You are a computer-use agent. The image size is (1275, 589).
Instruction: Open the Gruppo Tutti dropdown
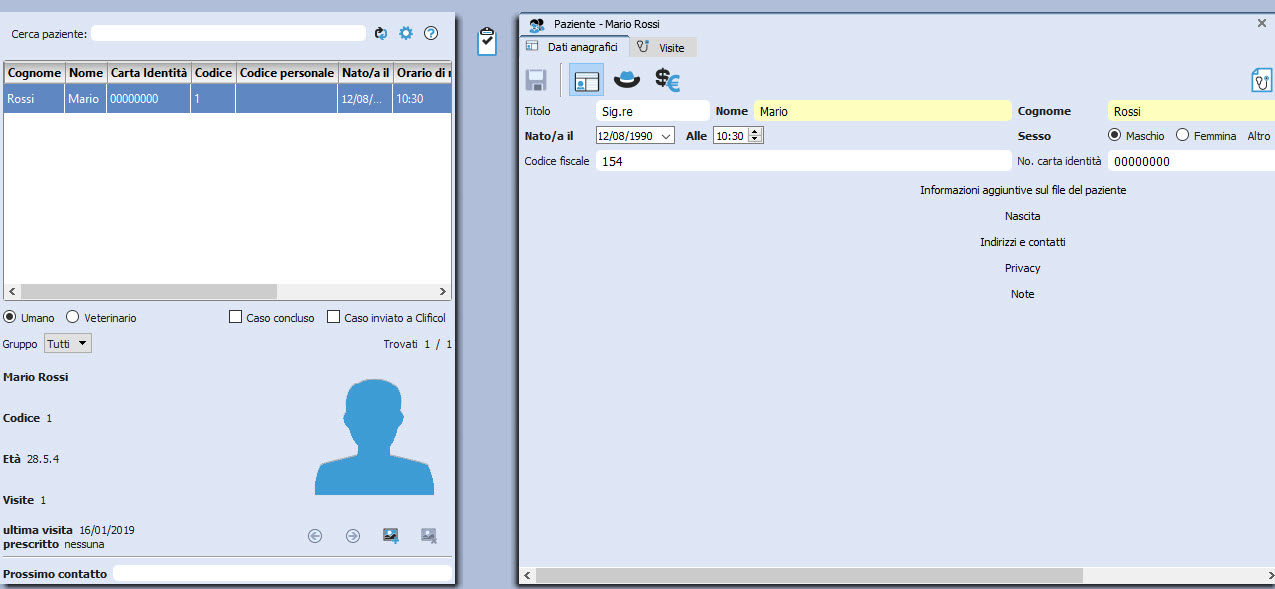click(x=68, y=344)
